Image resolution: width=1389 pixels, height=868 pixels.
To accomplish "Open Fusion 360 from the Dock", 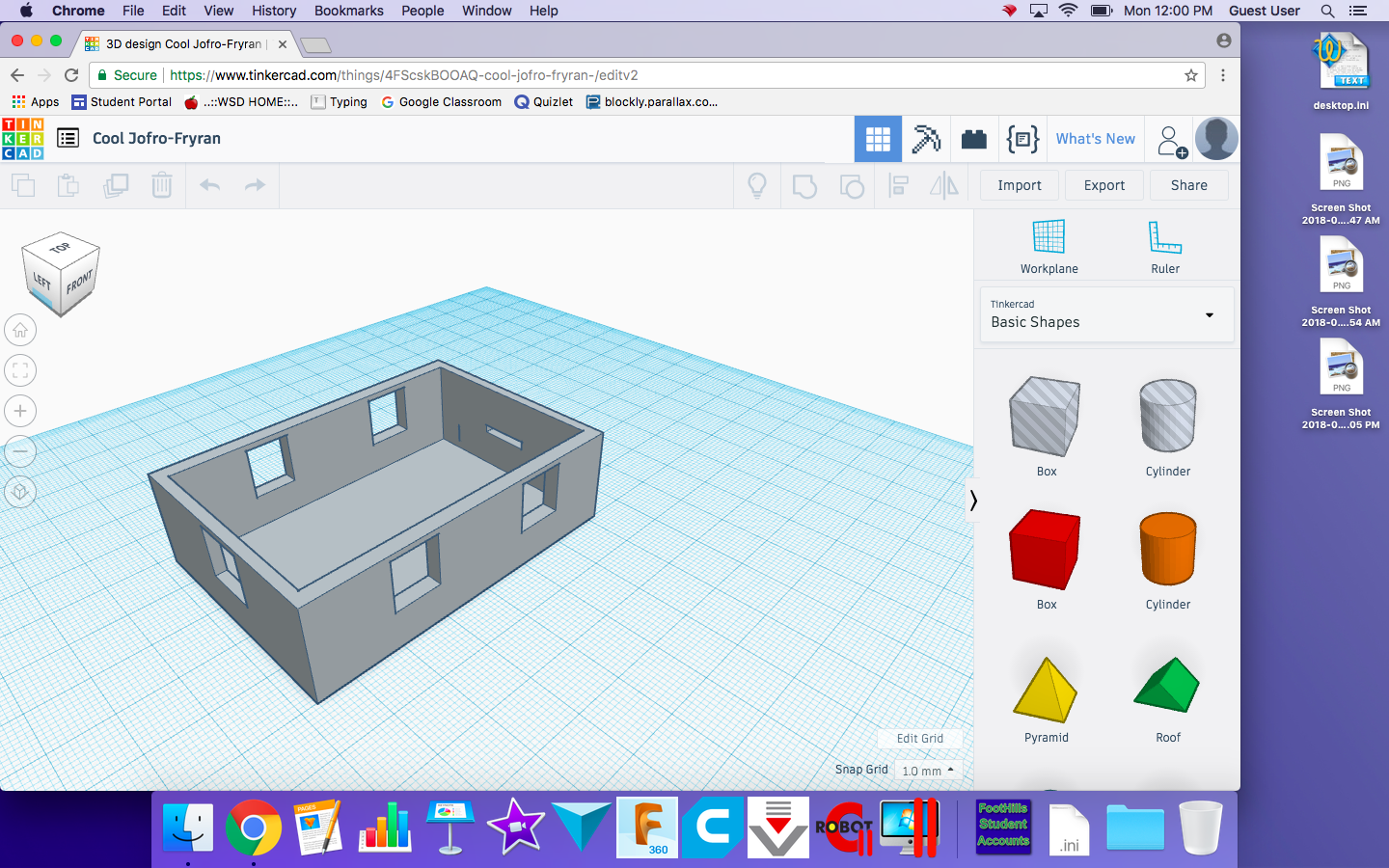I will 648,827.
